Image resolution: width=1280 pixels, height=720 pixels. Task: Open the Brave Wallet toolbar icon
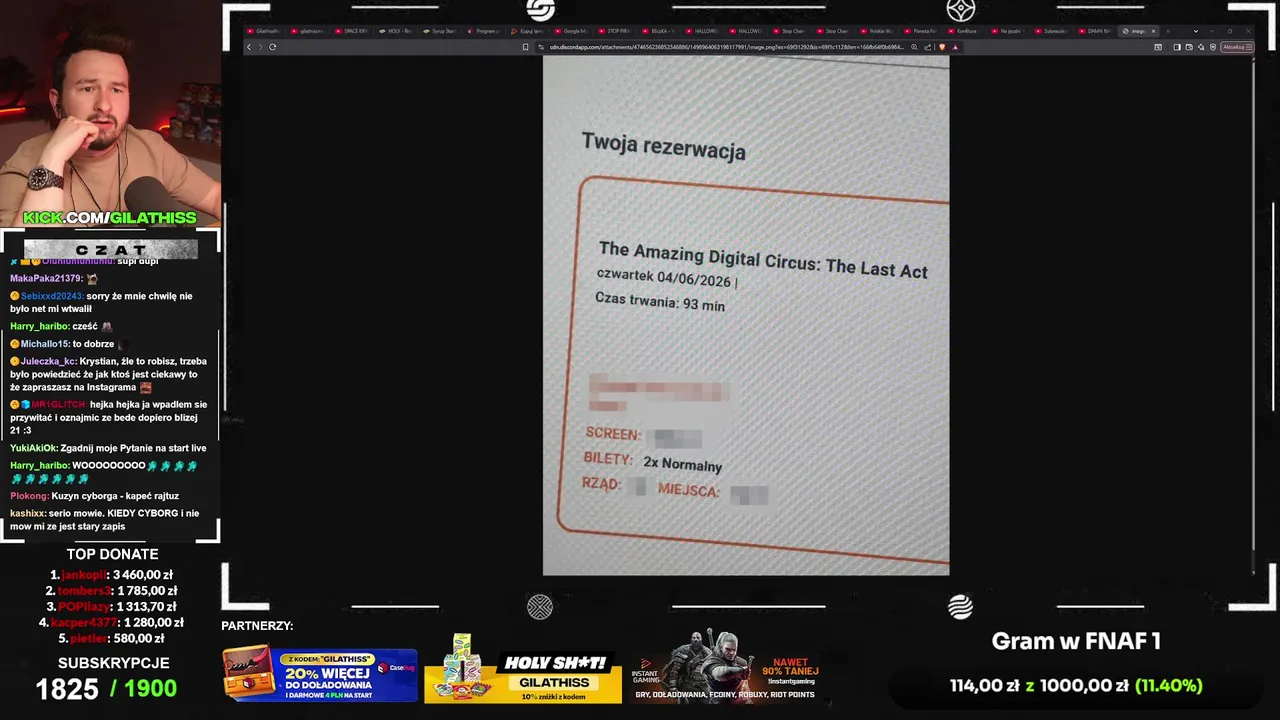coord(1189,47)
